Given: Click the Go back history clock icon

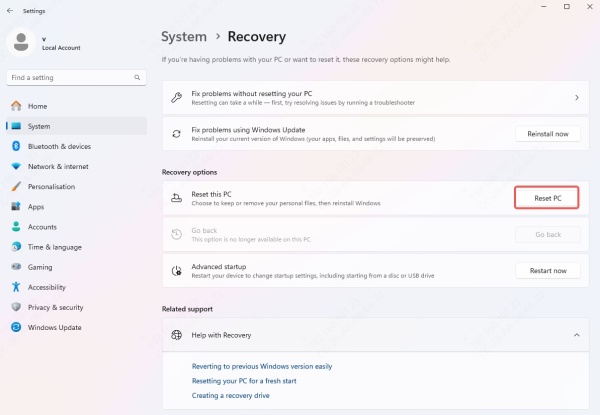Looking at the screenshot, I should tap(176, 234).
